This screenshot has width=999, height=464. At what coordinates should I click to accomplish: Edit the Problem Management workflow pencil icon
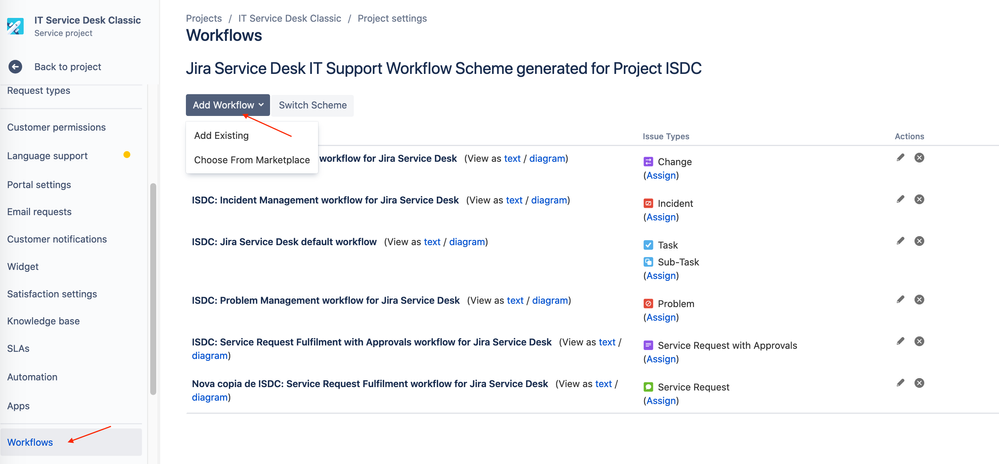(900, 299)
